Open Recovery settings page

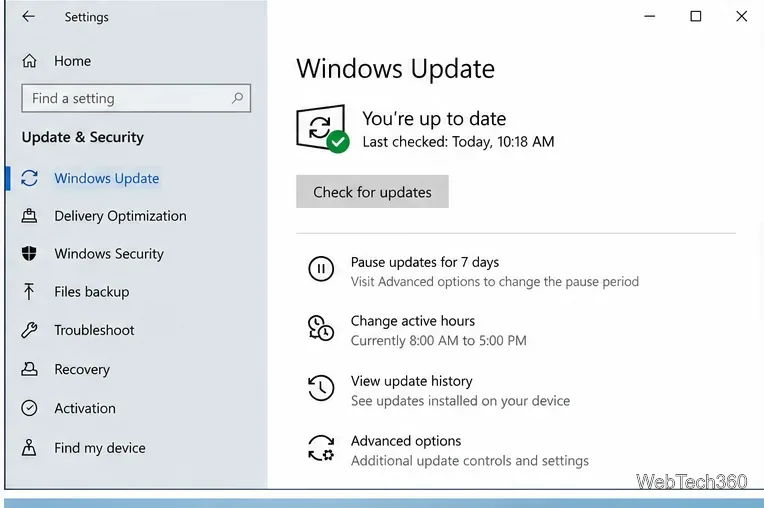[x=82, y=369]
